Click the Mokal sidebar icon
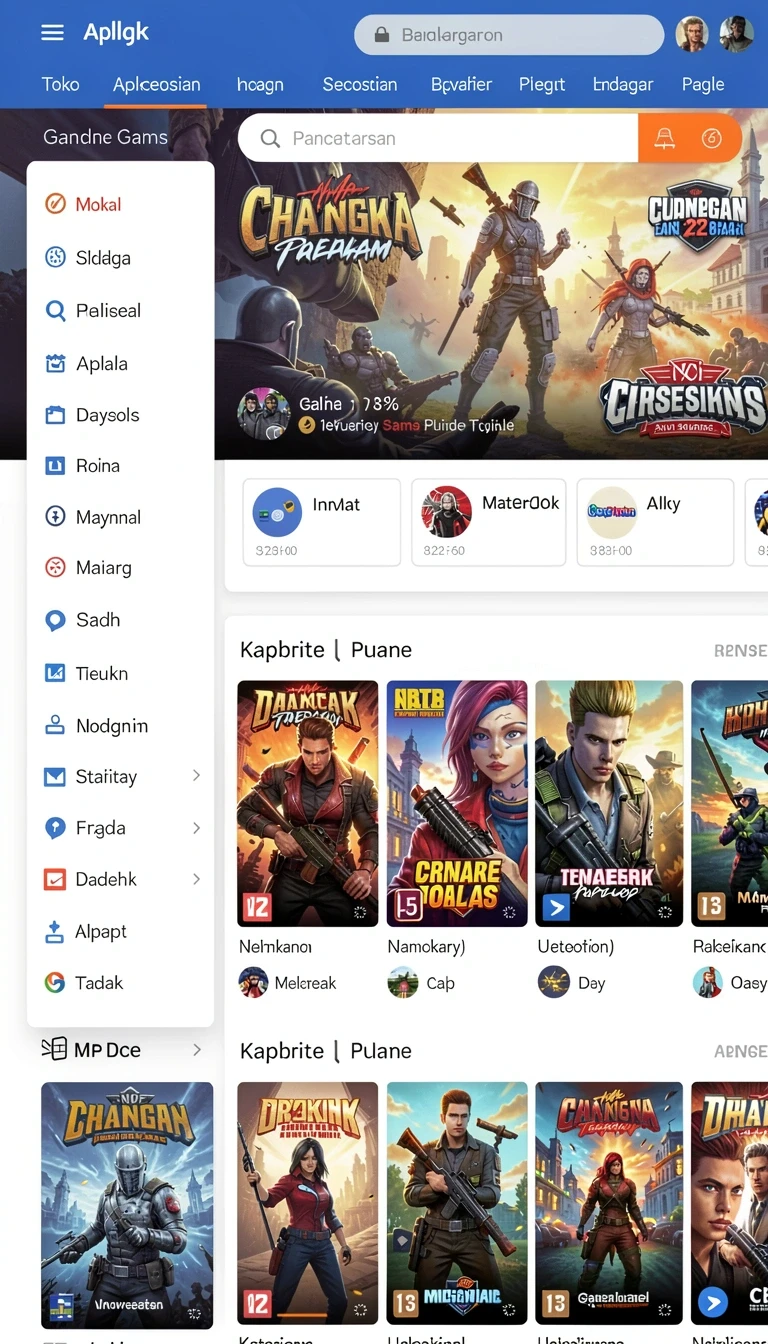Viewport: 768px width, 1344px height. point(56,204)
